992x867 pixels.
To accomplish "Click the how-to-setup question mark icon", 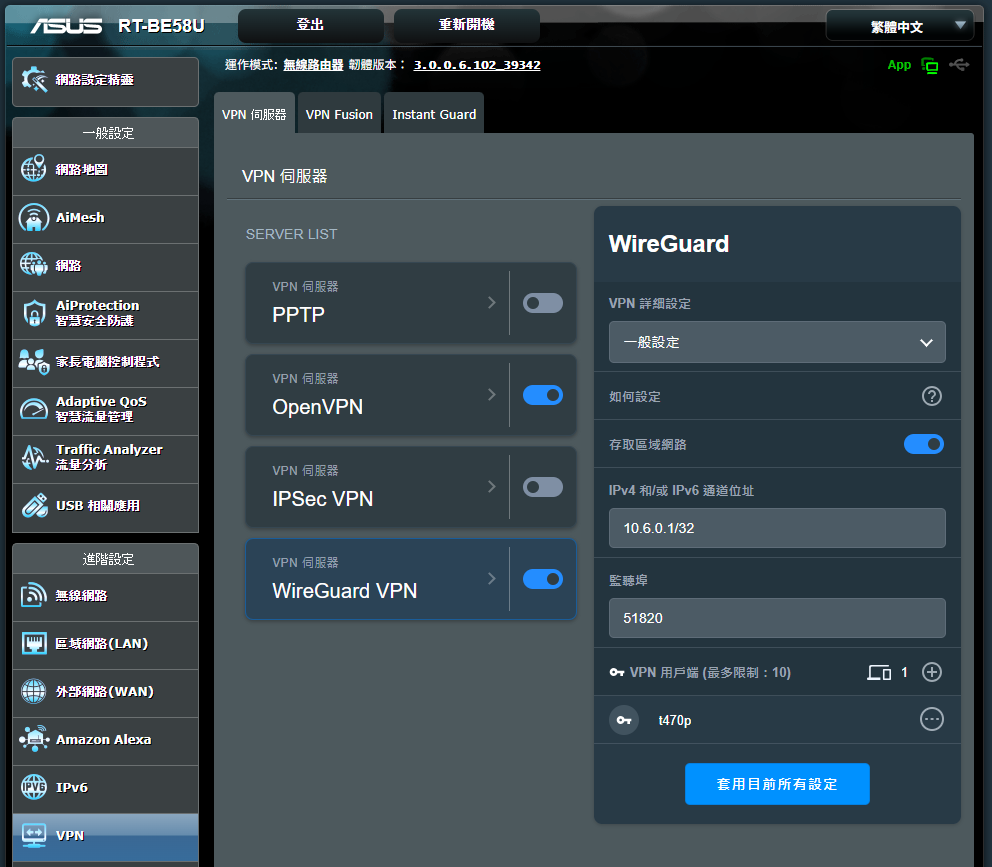I will 931,396.
